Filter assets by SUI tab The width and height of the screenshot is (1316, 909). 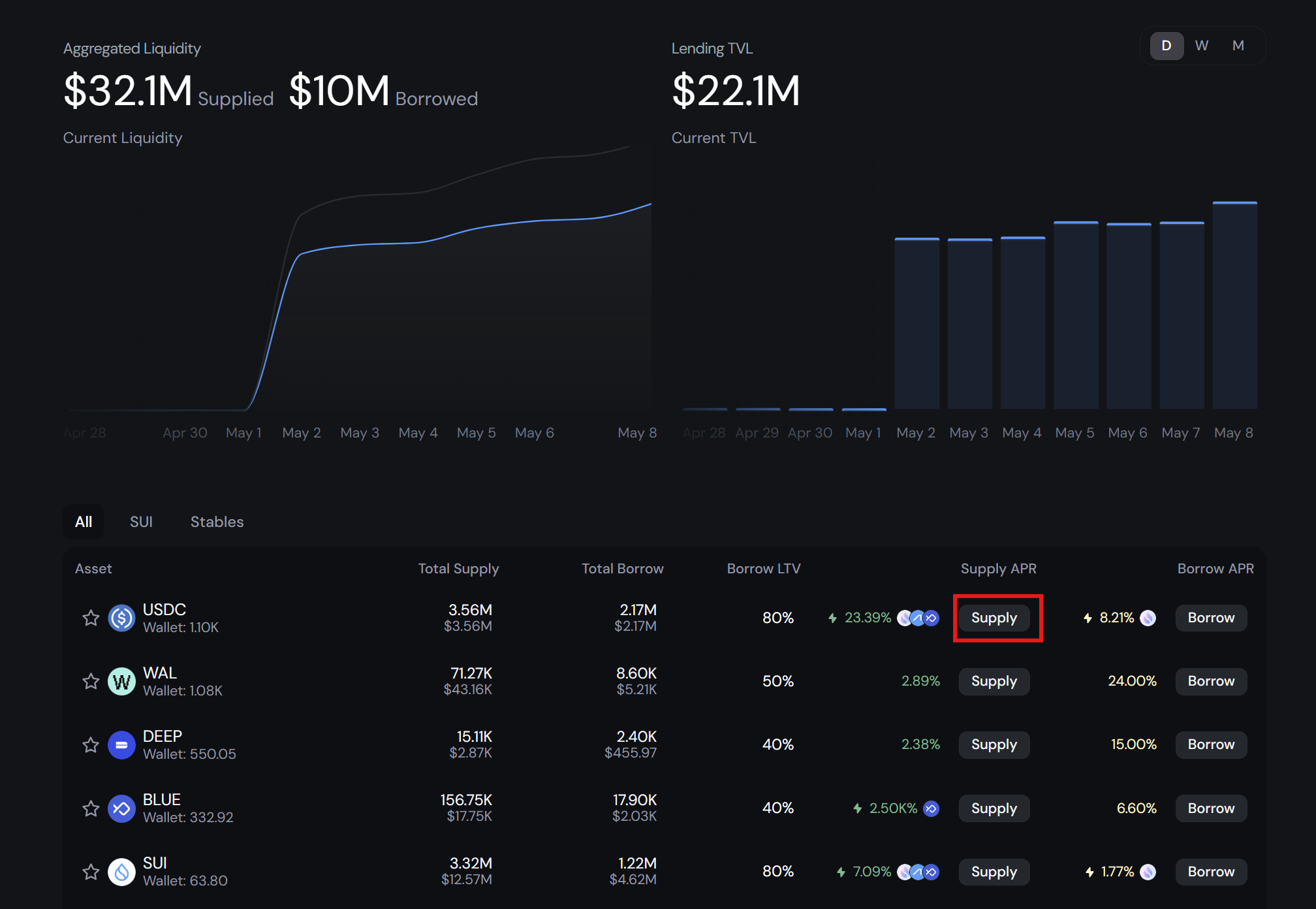tap(141, 522)
